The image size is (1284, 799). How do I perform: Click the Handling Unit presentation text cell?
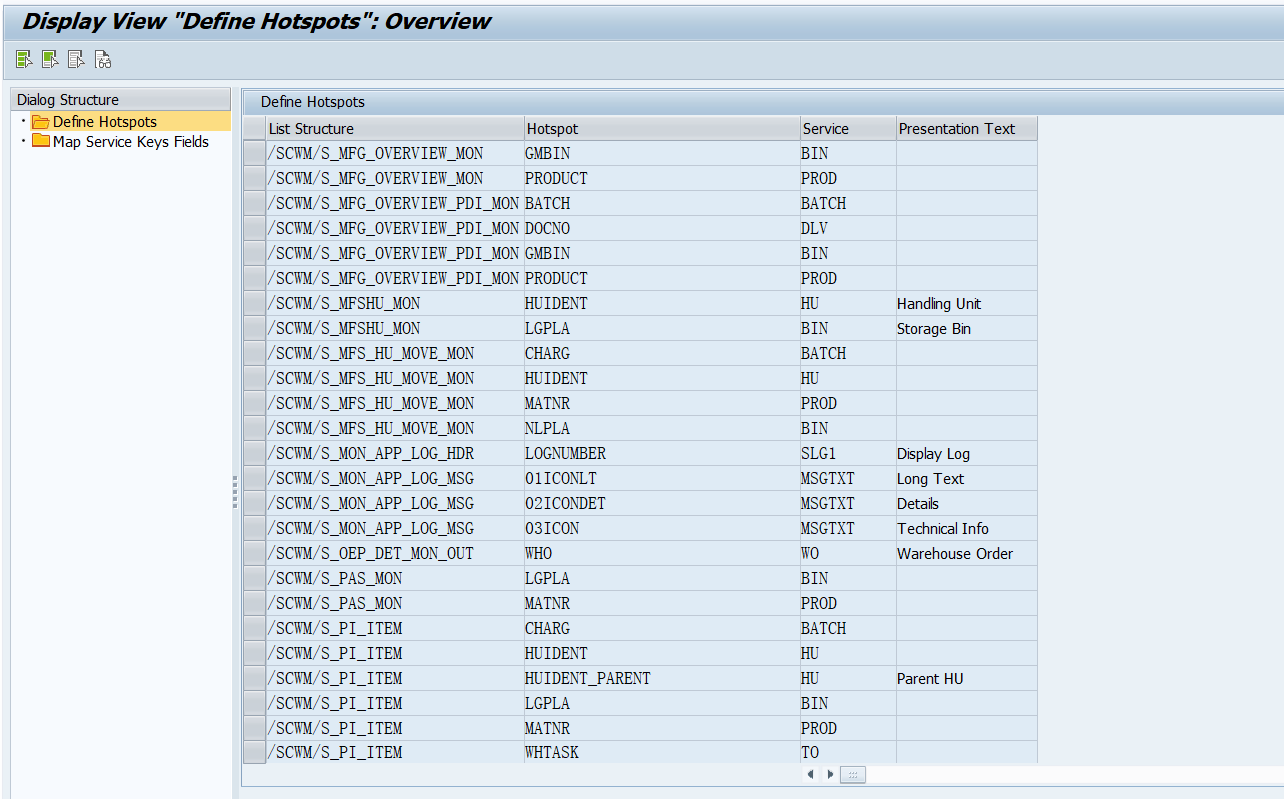click(x=967, y=304)
